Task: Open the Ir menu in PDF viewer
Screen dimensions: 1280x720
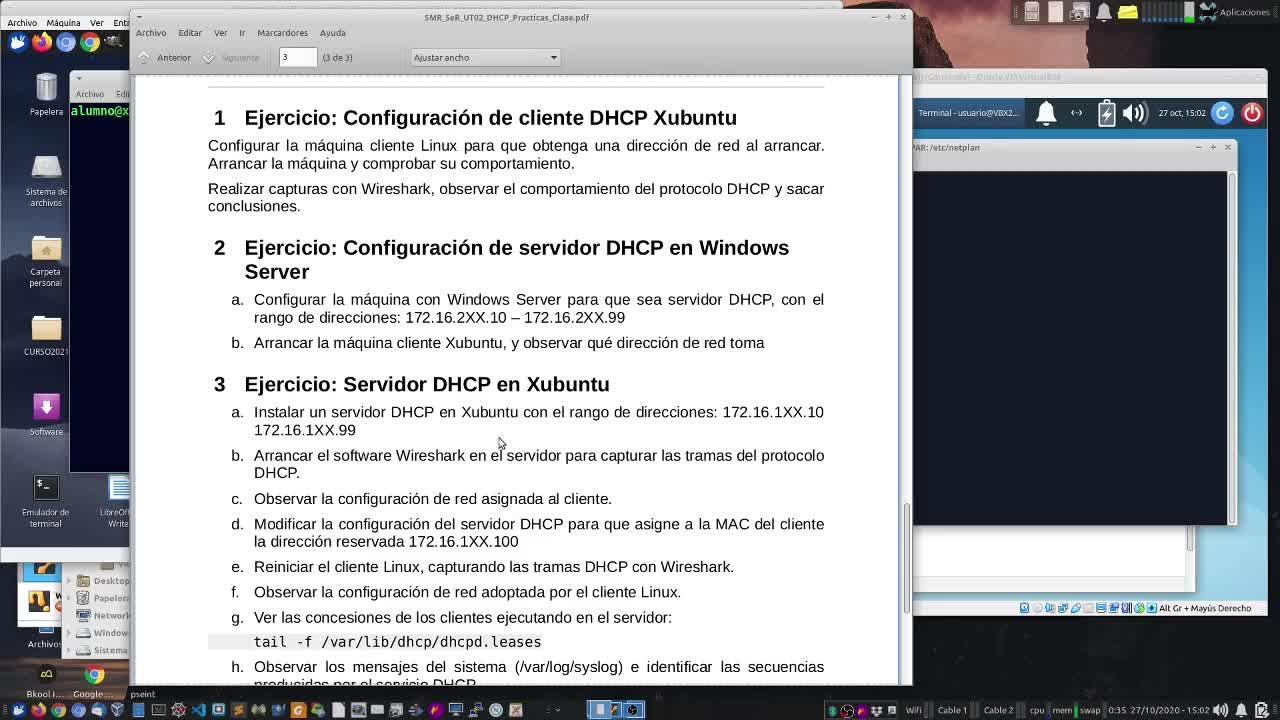Action: [x=242, y=33]
